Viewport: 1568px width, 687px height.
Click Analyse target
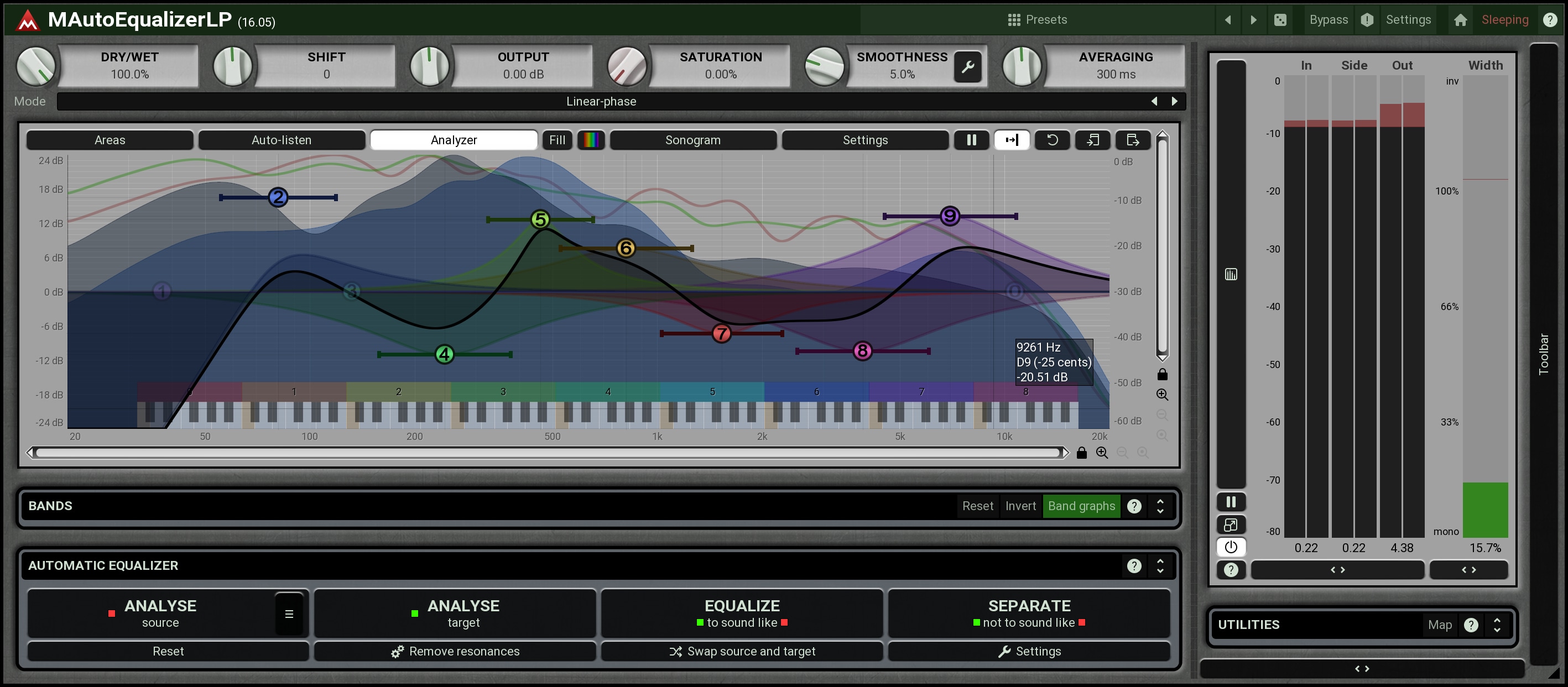click(455, 613)
